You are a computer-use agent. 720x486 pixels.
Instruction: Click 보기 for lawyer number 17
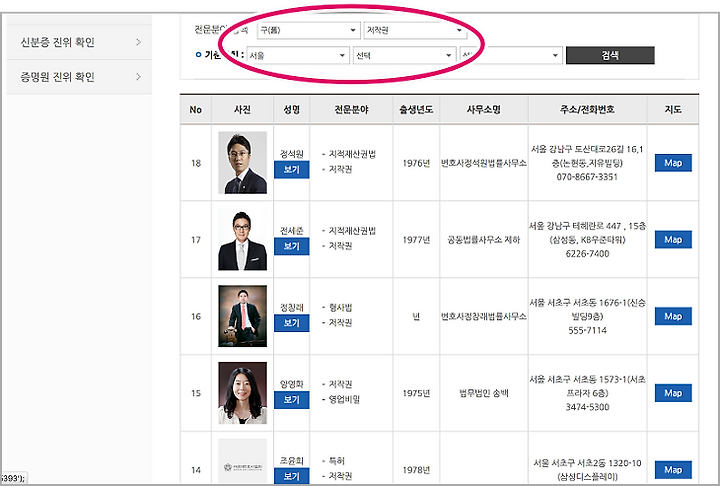(x=292, y=246)
